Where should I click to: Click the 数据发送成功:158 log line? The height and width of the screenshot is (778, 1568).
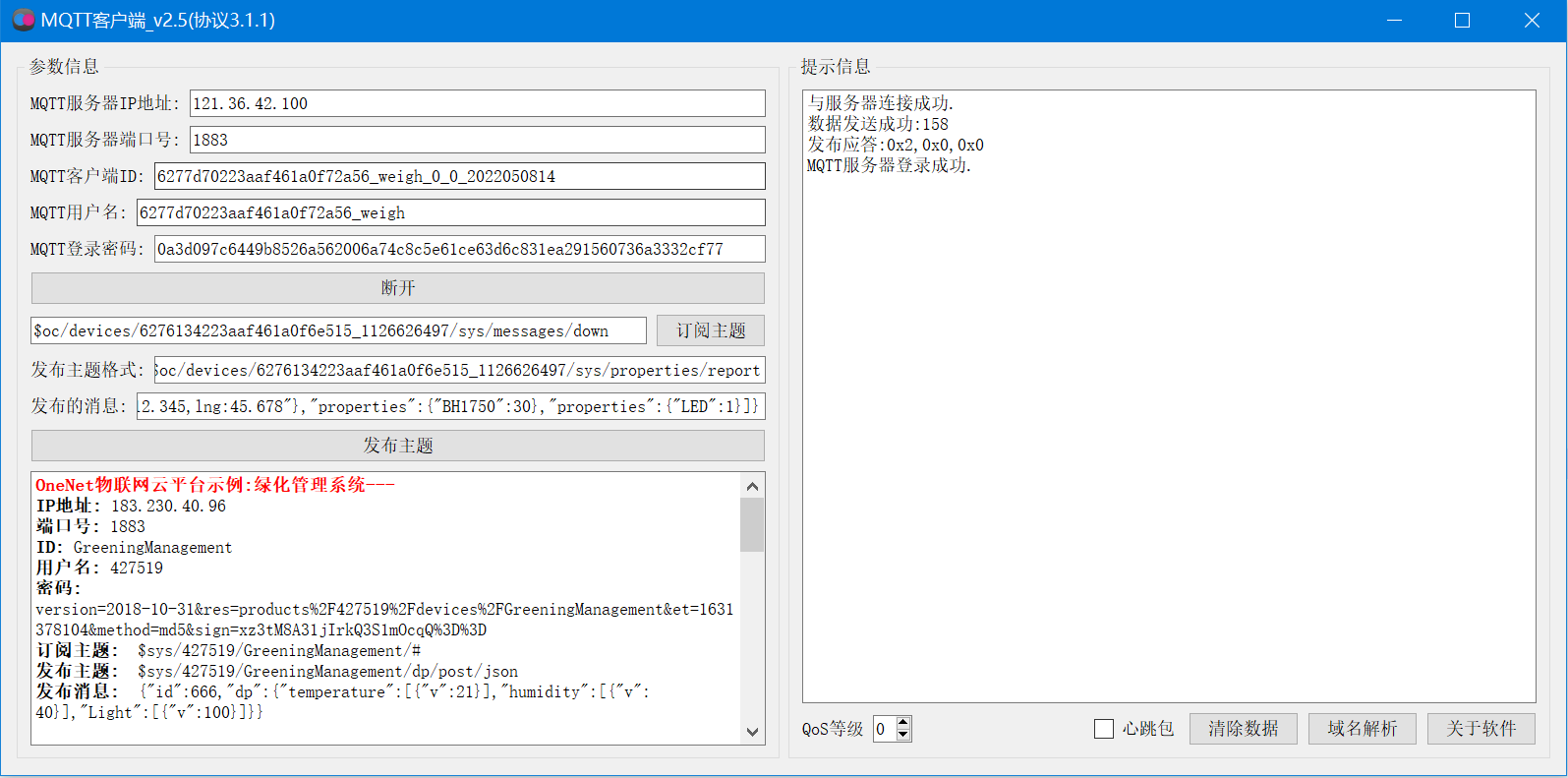pyautogui.click(x=878, y=124)
